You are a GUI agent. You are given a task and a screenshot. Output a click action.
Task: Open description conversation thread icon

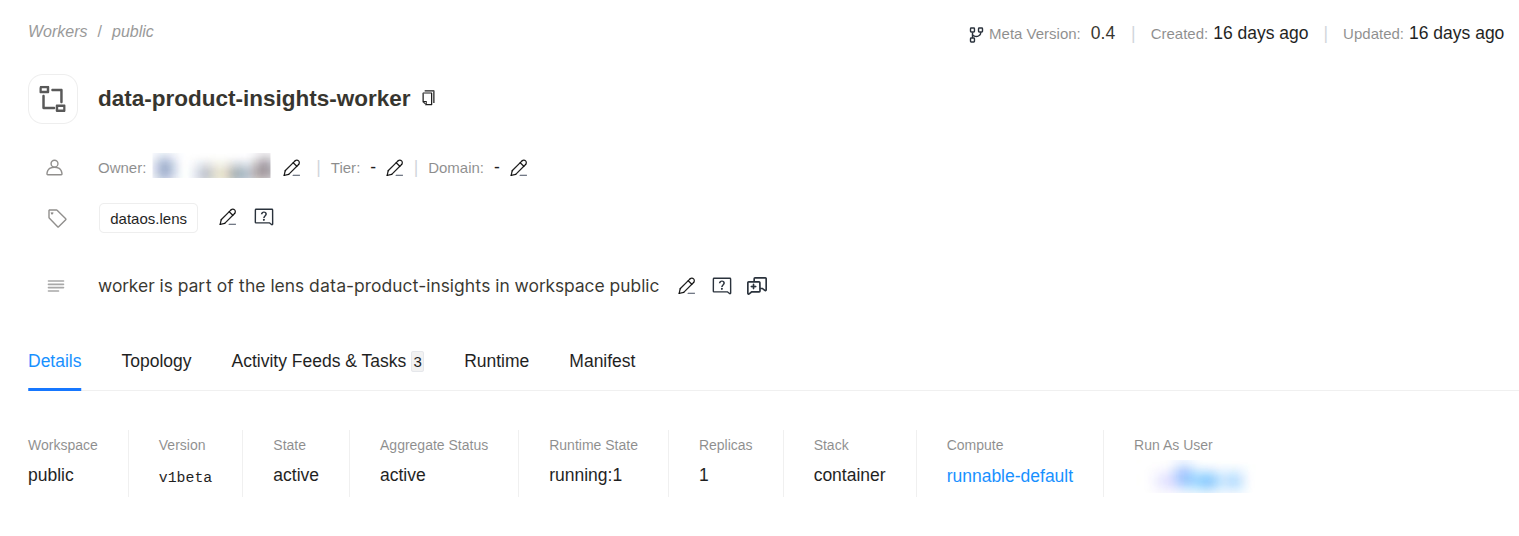(x=757, y=286)
